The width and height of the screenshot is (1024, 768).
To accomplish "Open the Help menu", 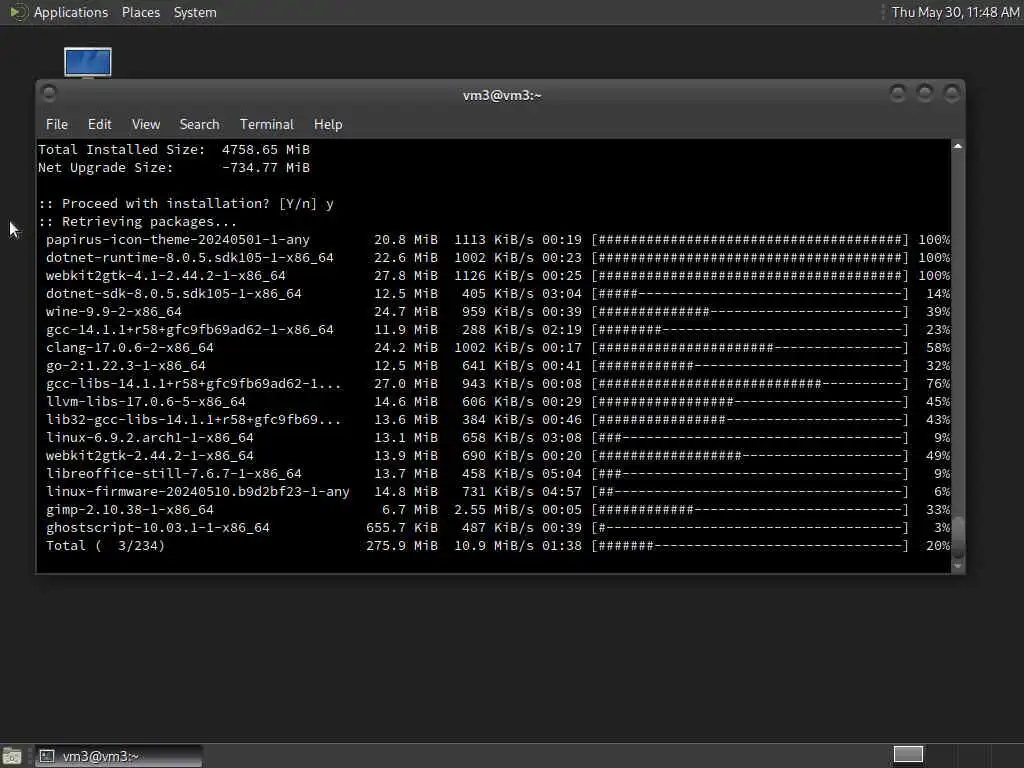I will click(x=328, y=124).
